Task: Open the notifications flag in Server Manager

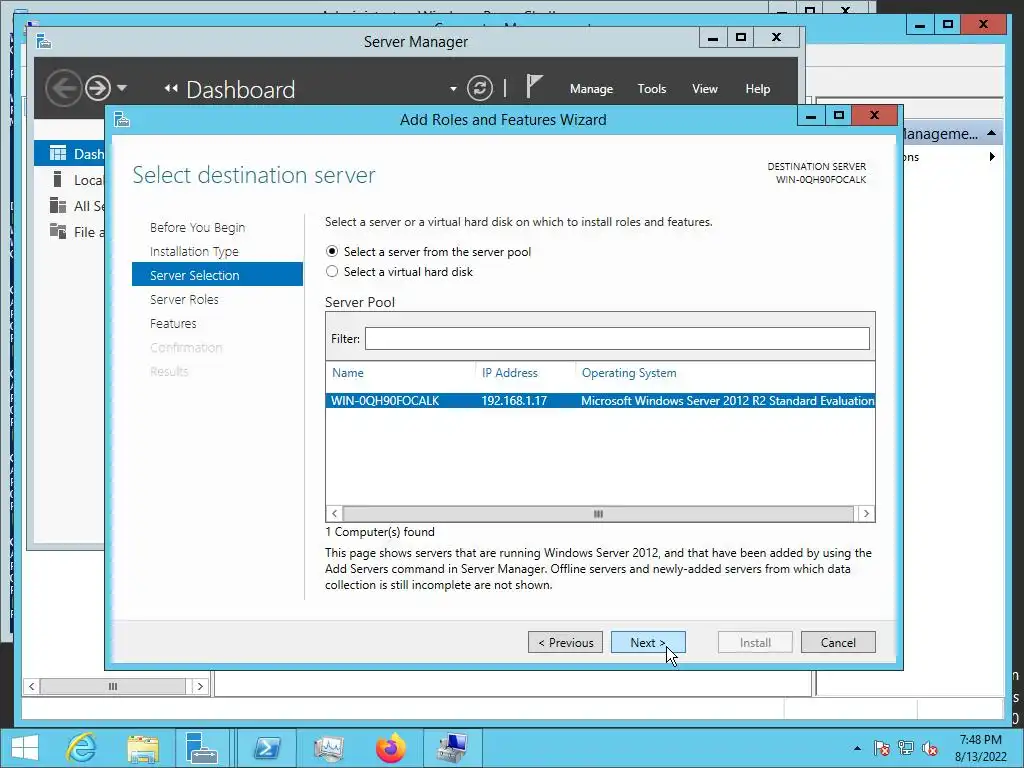Action: (534, 87)
